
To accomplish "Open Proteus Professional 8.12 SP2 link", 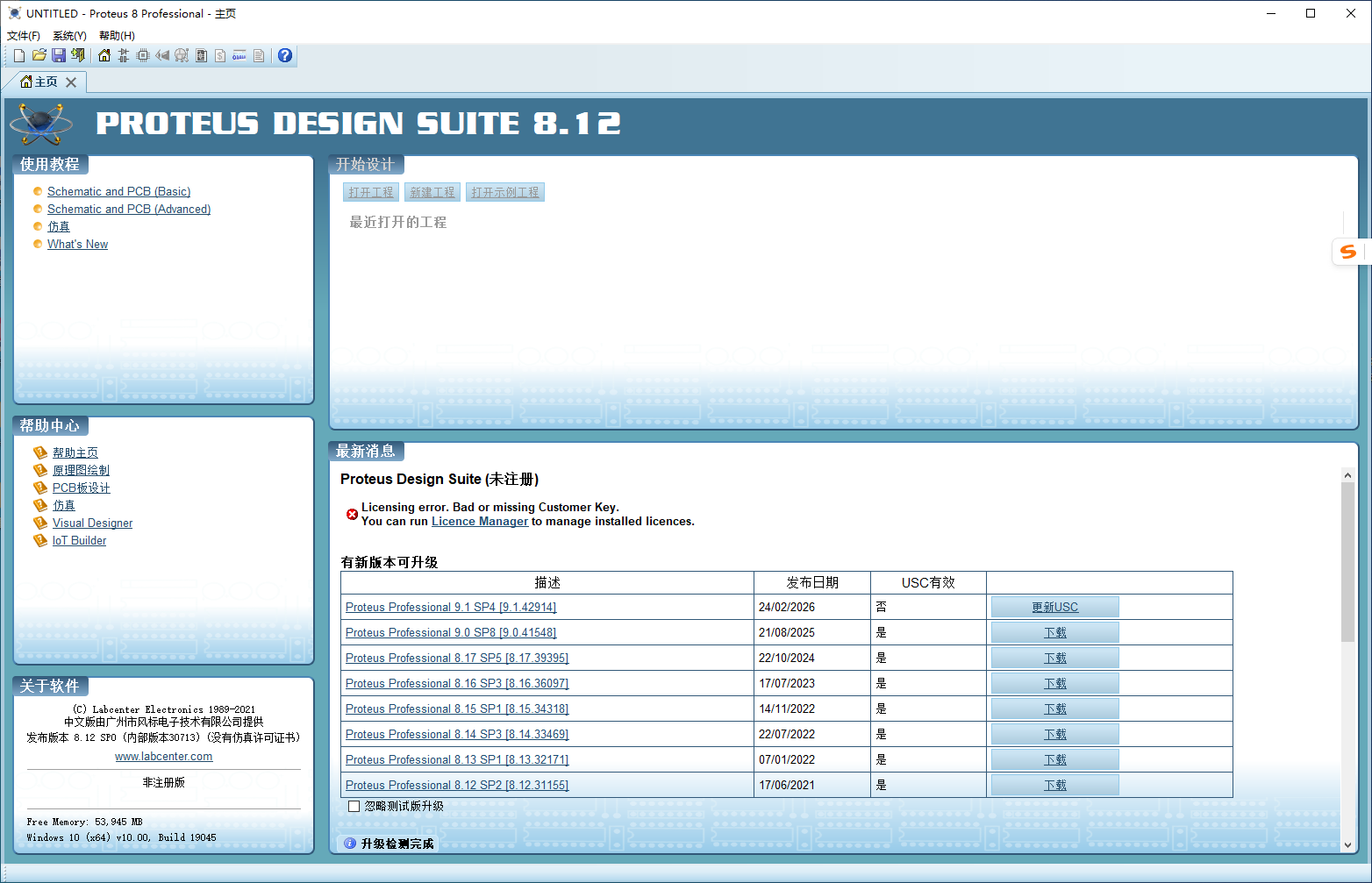I will pos(457,785).
